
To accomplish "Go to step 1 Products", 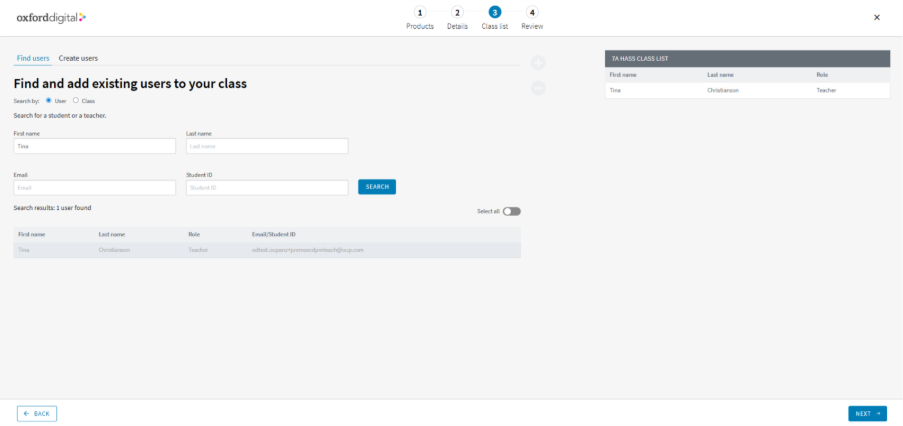I will tap(420, 13).
